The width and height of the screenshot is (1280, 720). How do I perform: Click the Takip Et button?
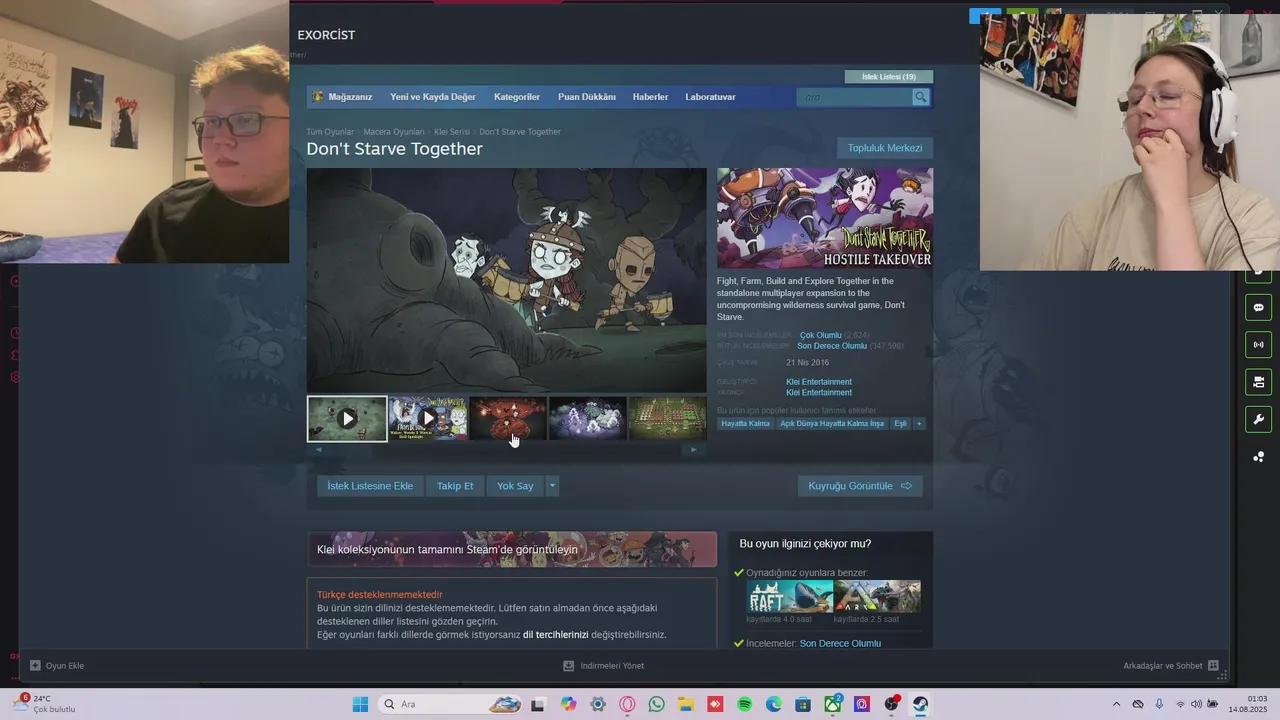point(455,486)
